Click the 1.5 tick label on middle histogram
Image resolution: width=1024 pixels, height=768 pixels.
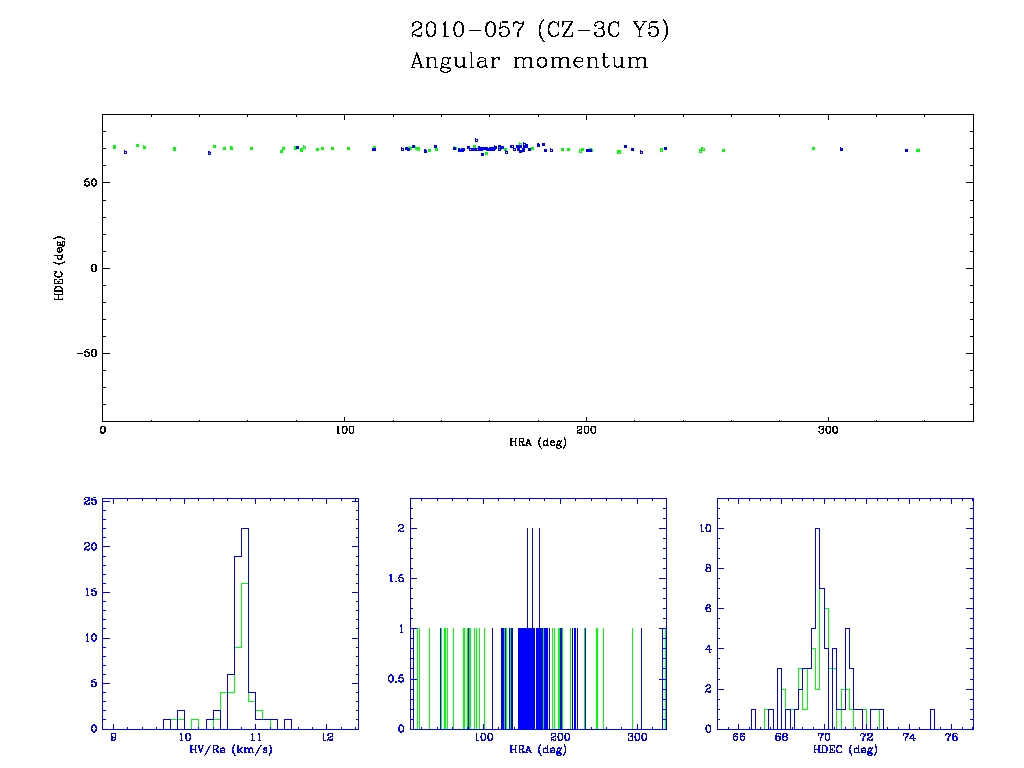click(396, 579)
